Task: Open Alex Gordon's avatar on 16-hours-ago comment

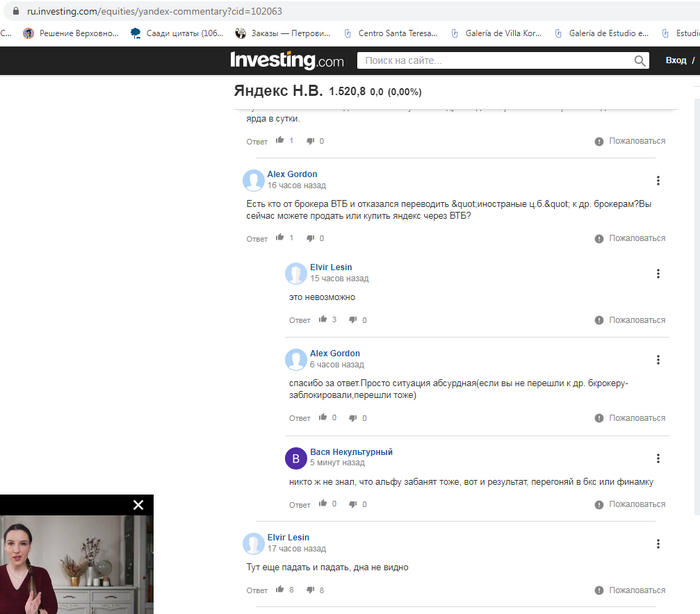Action: pos(254,180)
